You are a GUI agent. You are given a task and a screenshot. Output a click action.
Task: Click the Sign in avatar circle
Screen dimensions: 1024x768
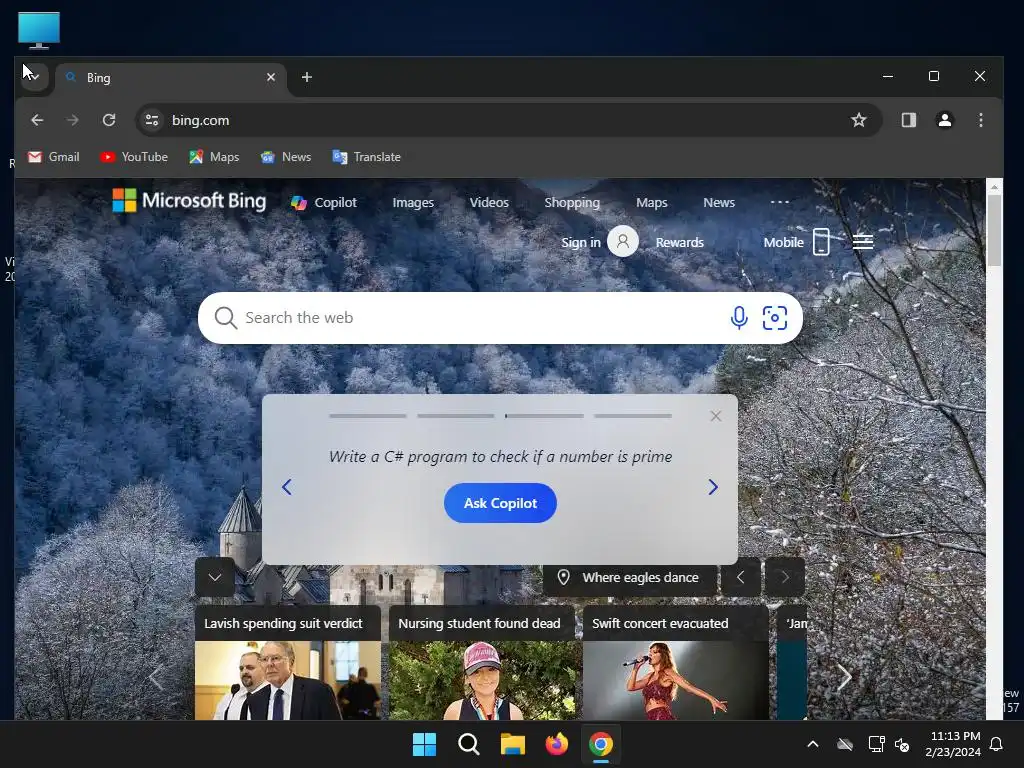623,242
